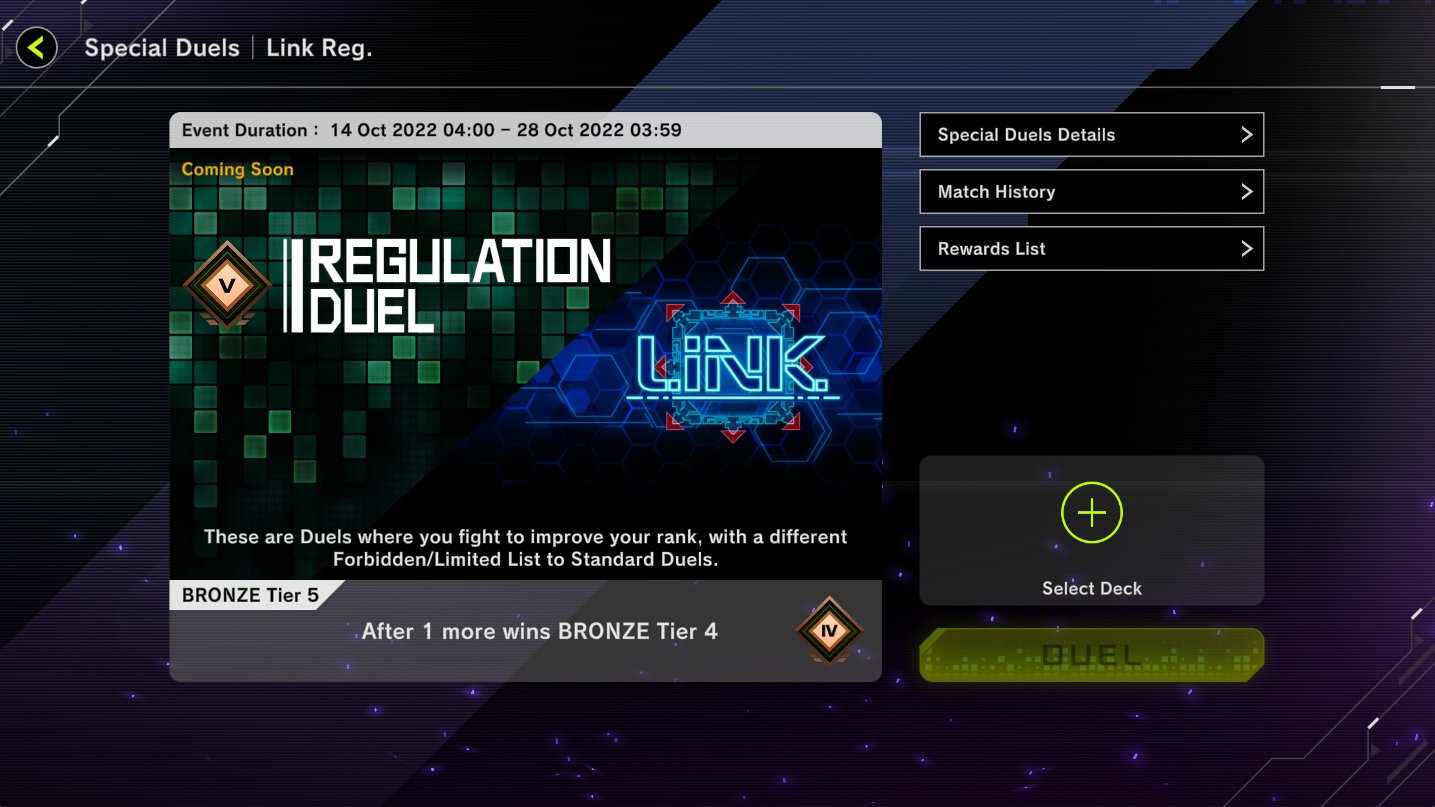Click the Event Duration date bar

point(525,130)
